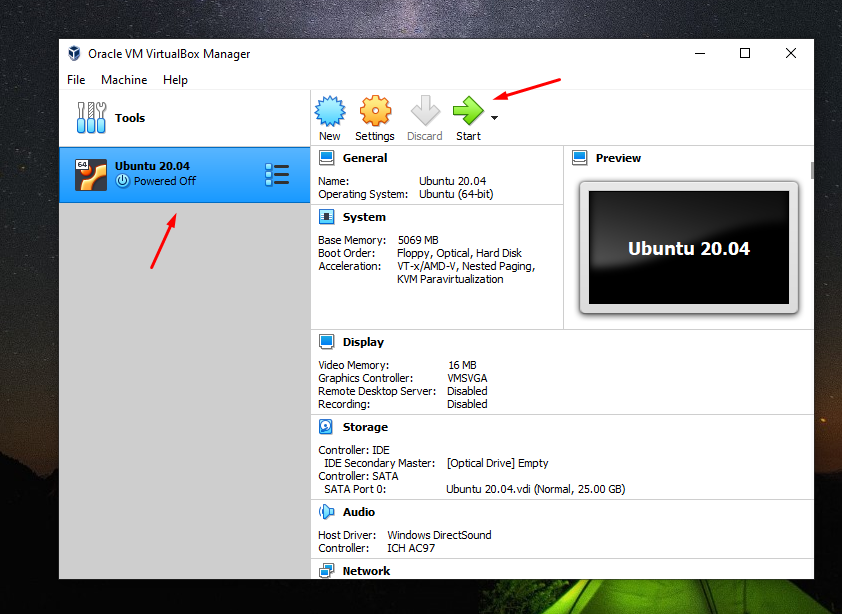Click the Storage section icon
The image size is (842, 614).
click(326, 427)
